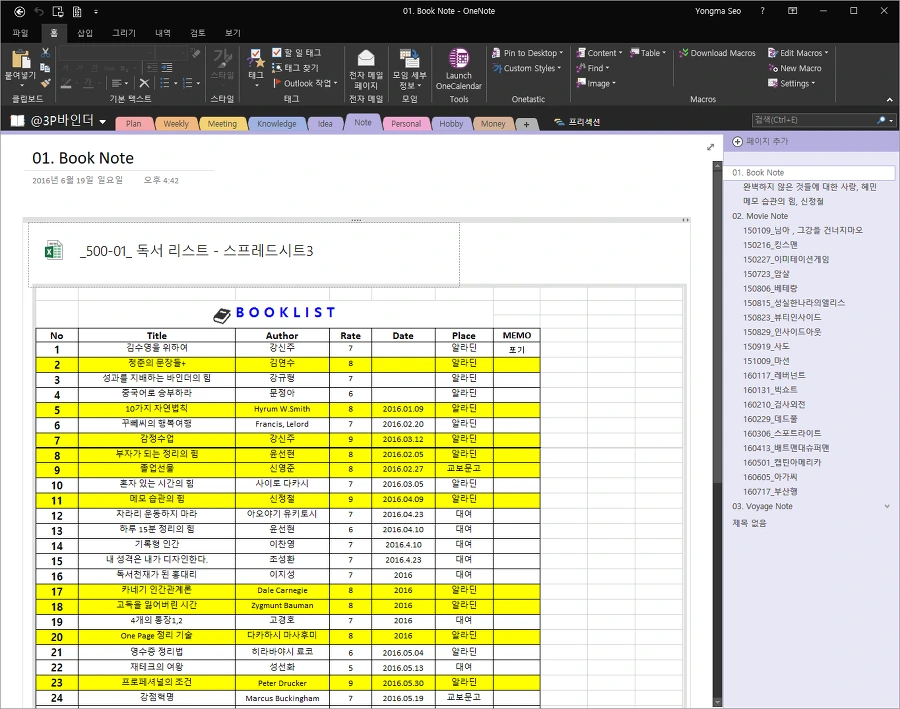The width and height of the screenshot is (900, 709).
Task: Open the Outlook 작업 dropdown
Action: click(305, 83)
